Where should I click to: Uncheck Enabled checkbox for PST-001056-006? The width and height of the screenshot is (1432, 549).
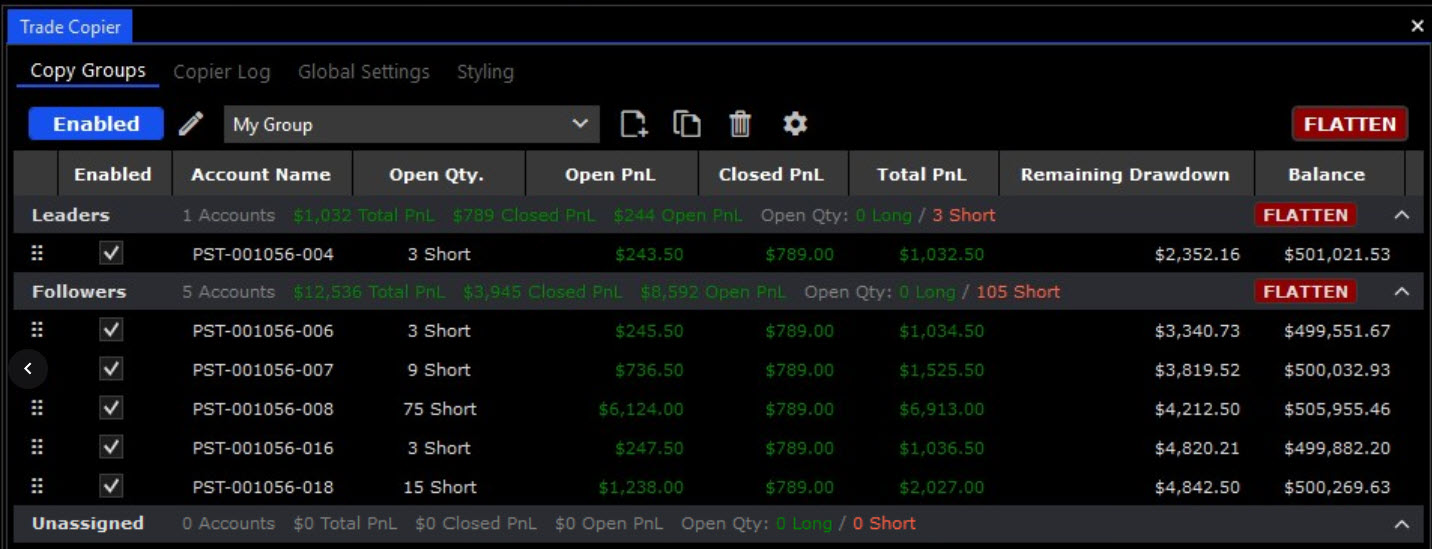111,330
